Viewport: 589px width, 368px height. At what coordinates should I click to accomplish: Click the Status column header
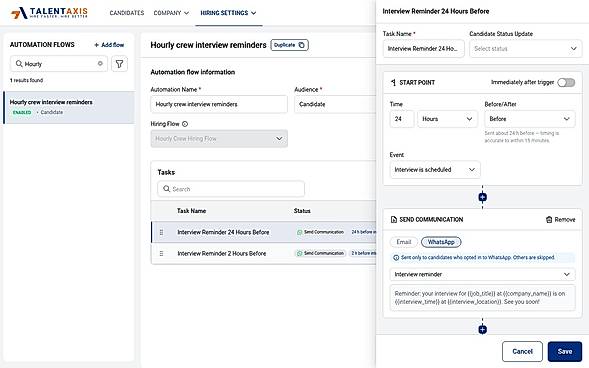point(302,211)
